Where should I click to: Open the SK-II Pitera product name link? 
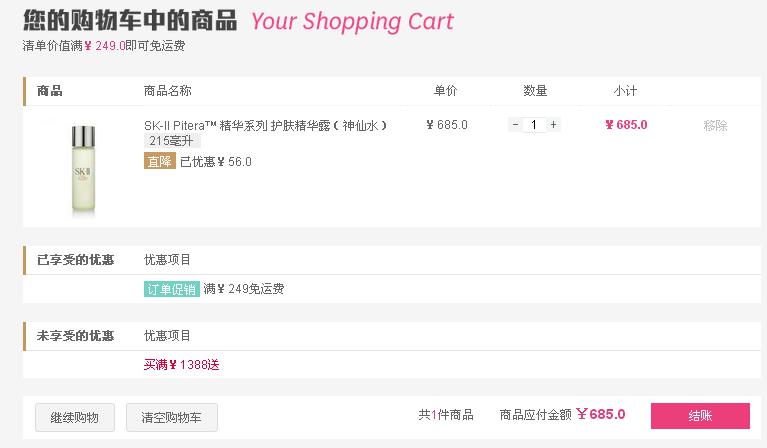[x=266, y=126]
